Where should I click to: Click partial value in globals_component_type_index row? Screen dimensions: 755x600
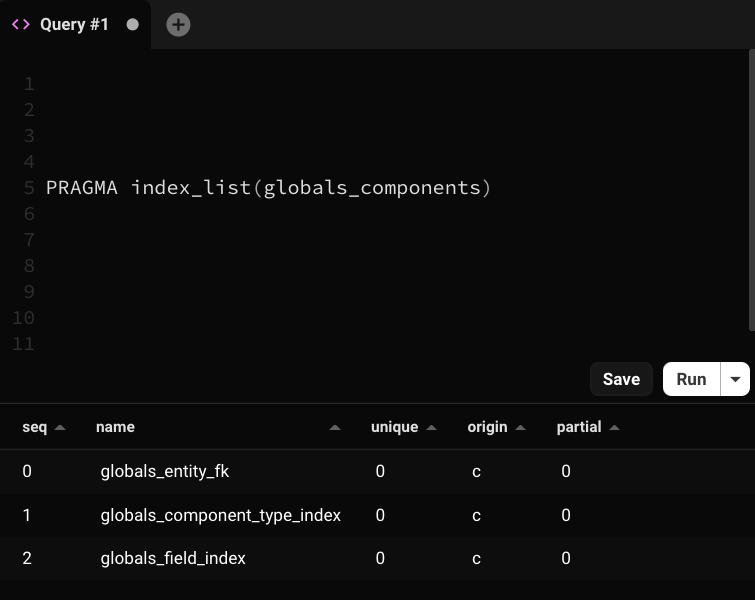tap(566, 515)
